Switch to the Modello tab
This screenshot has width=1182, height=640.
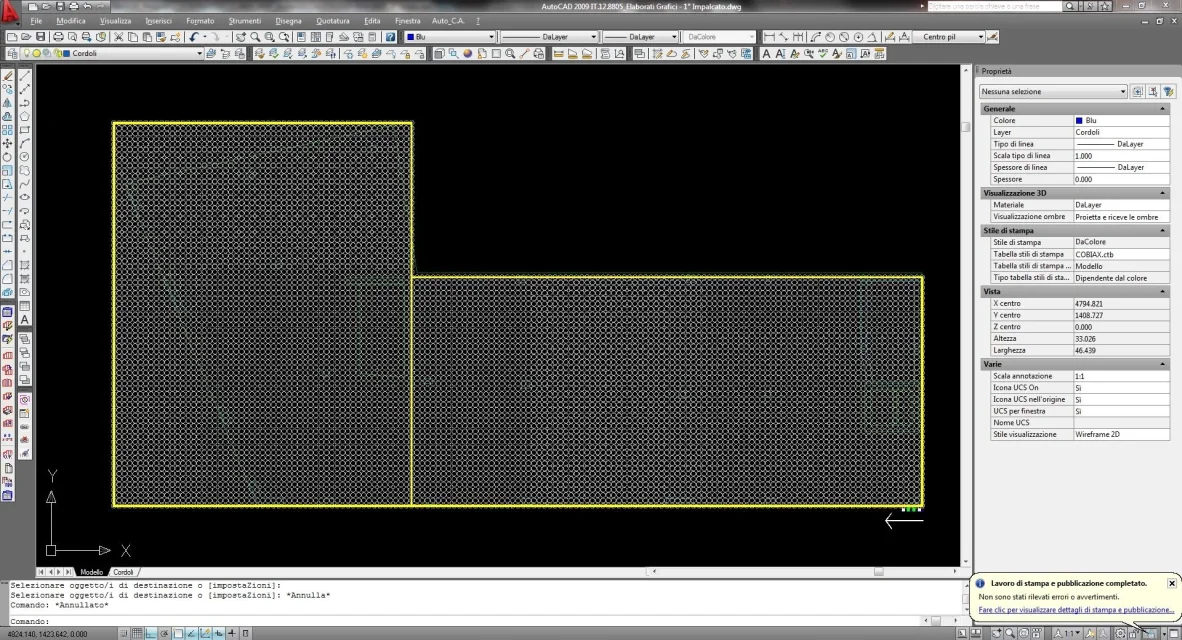[x=91, y=572]
